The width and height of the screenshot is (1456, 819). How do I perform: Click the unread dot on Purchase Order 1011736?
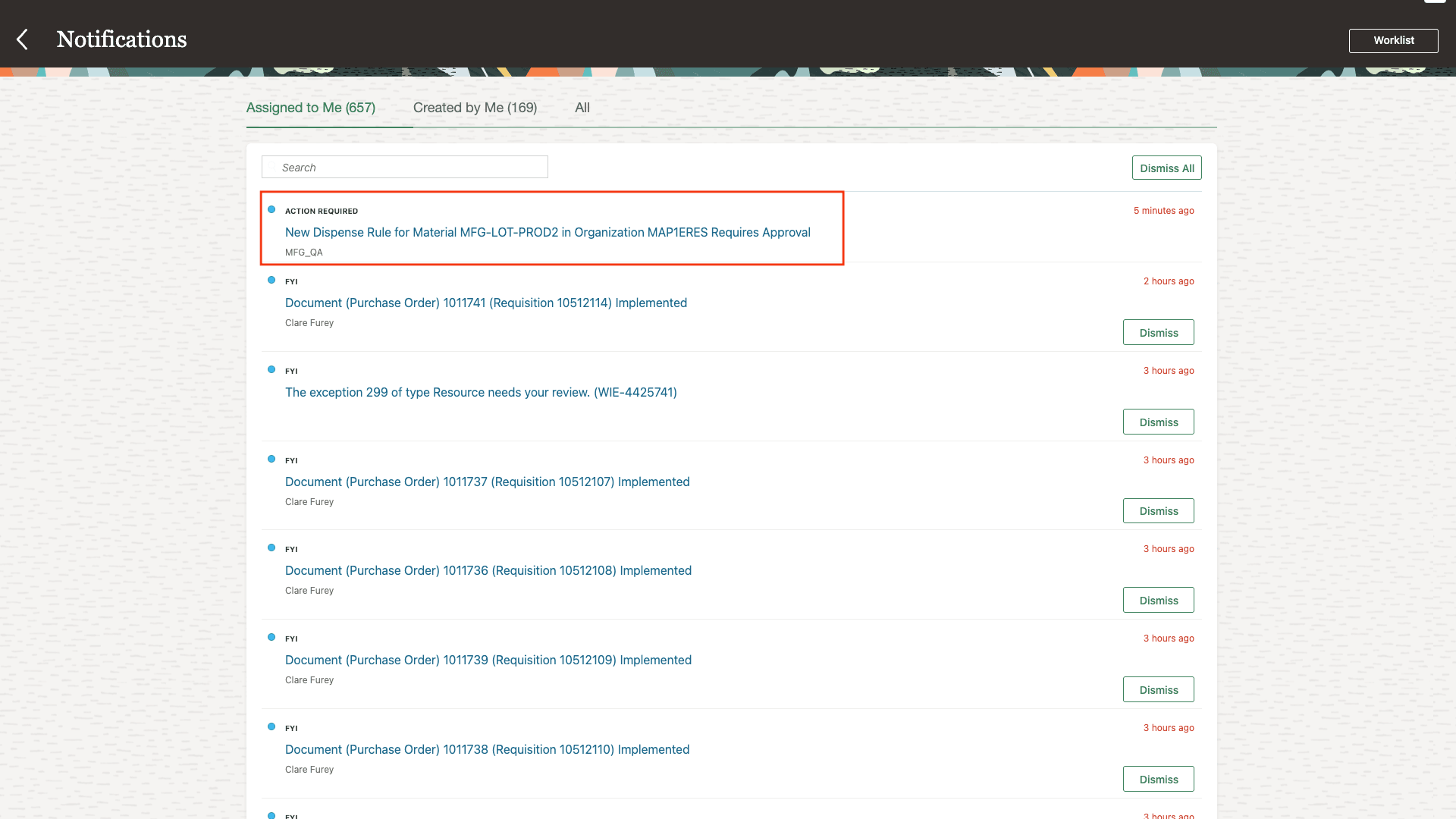pos(271,548)
